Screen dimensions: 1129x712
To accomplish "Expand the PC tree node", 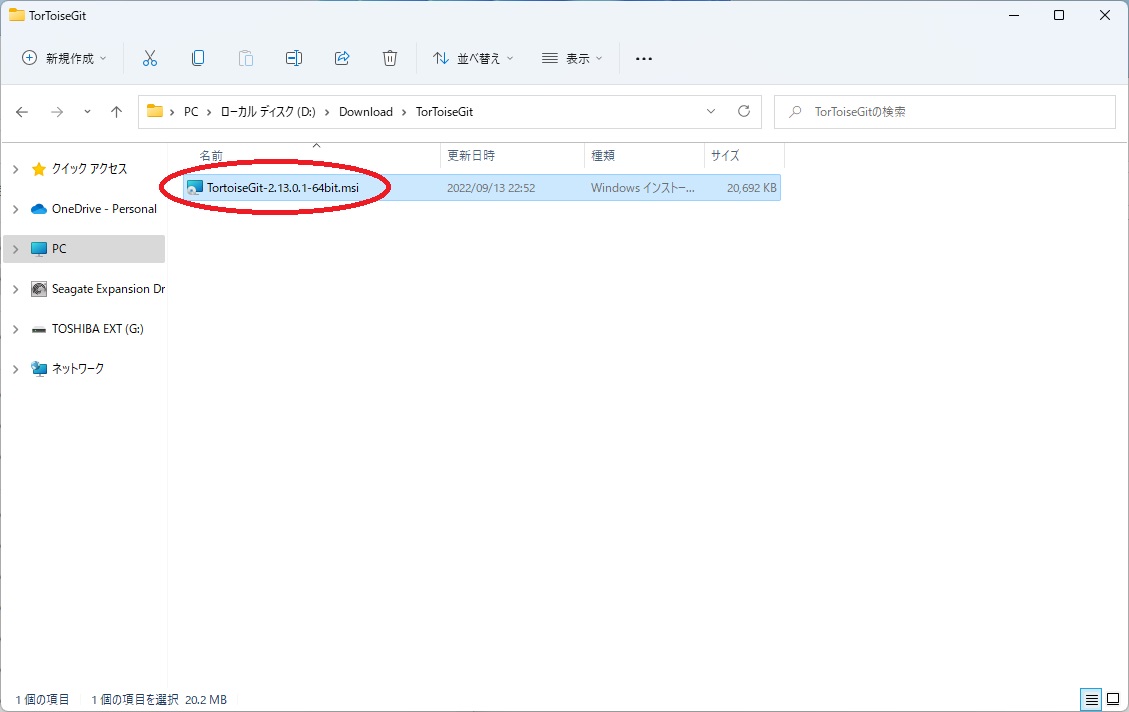I will click(x=16, y=249).
